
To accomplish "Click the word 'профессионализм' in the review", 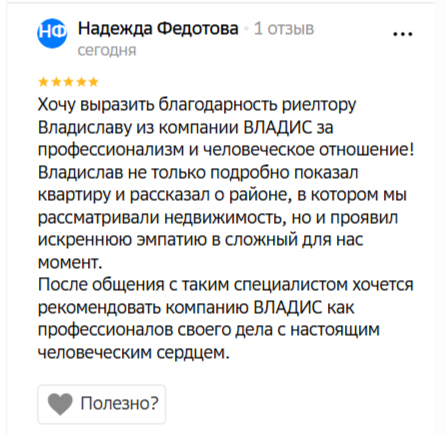I will (111, 150).
